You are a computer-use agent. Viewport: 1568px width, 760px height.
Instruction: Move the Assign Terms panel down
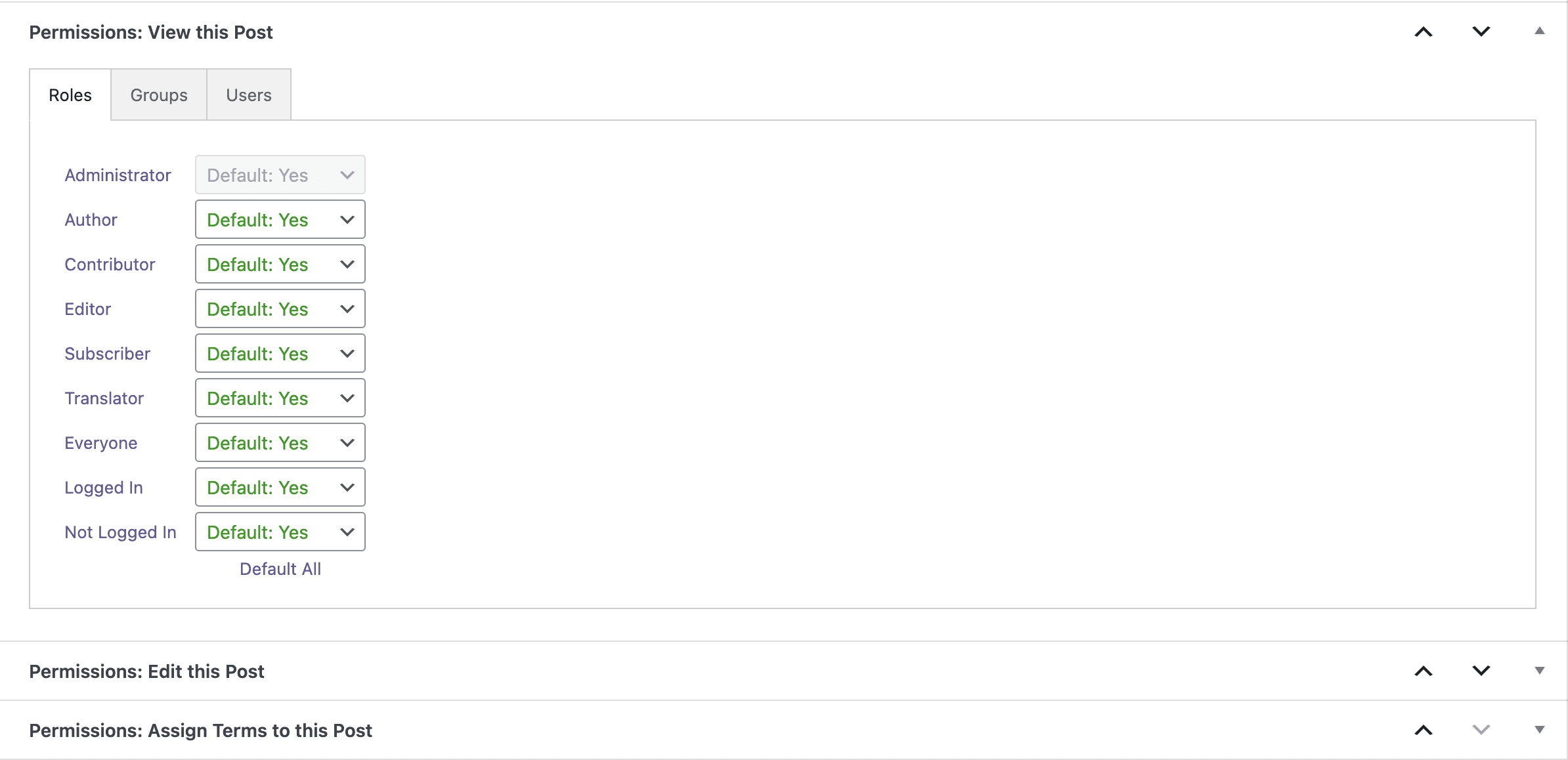[1480, 730]
